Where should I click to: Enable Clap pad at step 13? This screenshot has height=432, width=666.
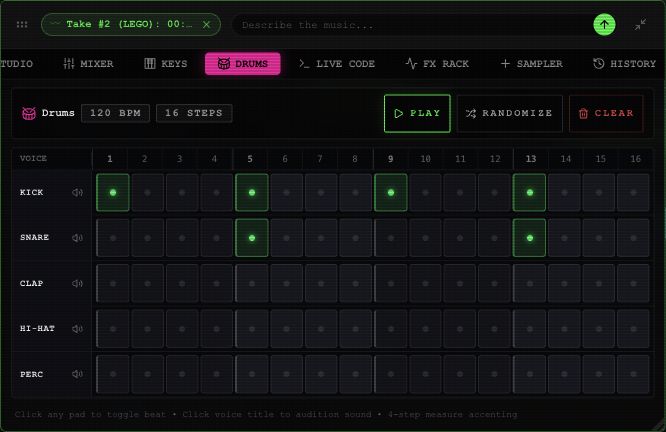[x=530, y=283]
